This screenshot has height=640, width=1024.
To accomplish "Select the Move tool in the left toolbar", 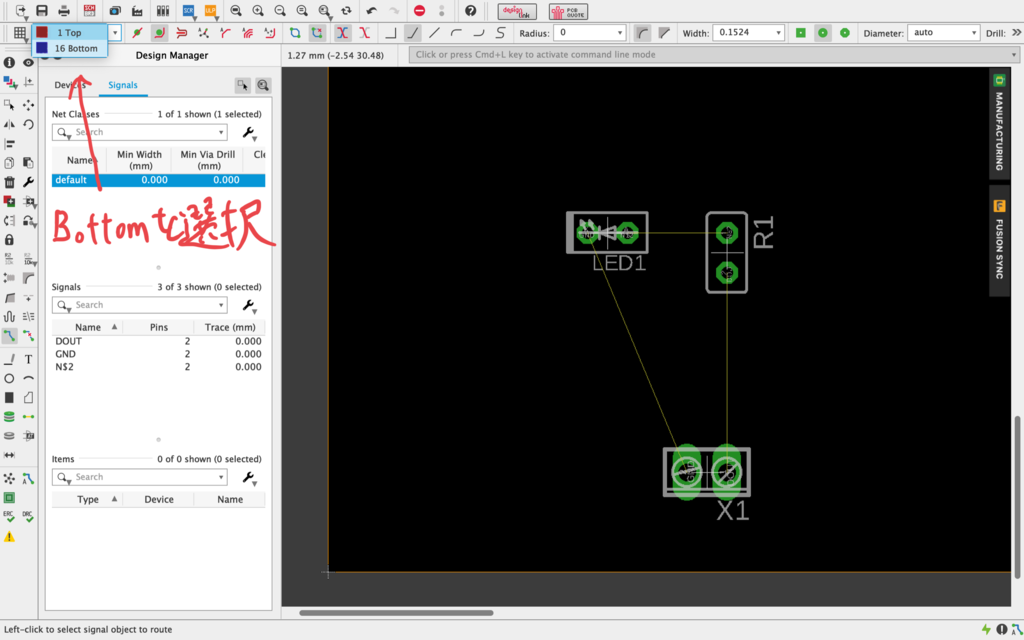I will point(29,104).
